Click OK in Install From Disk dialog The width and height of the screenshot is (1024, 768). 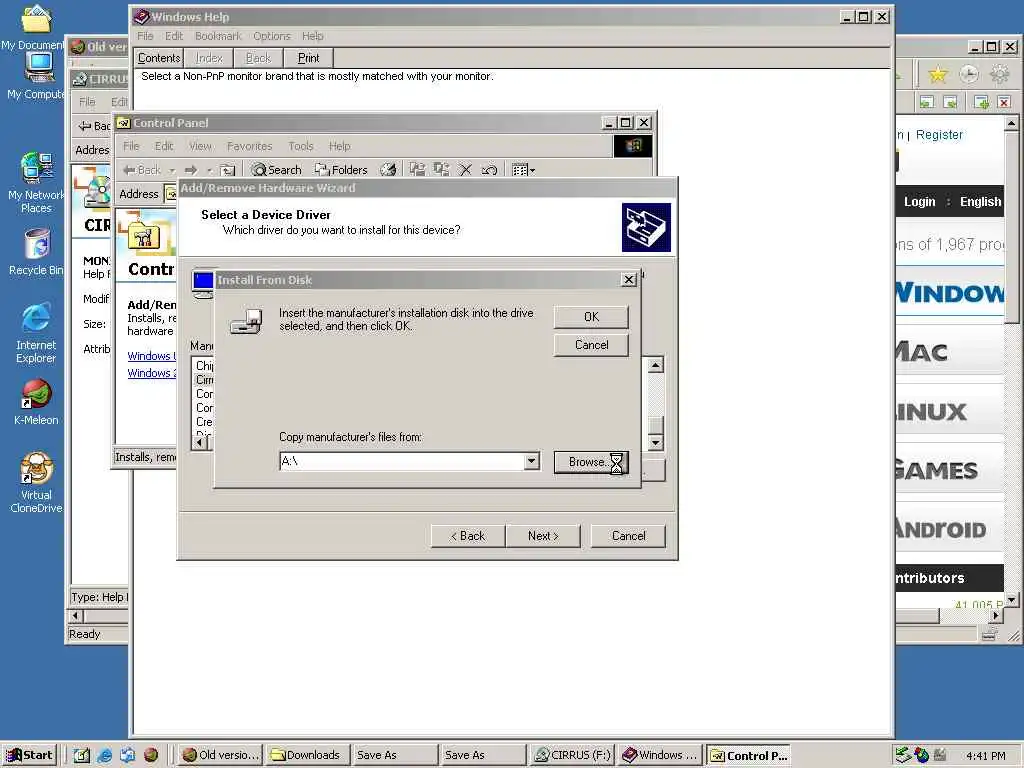coord(591,317)
